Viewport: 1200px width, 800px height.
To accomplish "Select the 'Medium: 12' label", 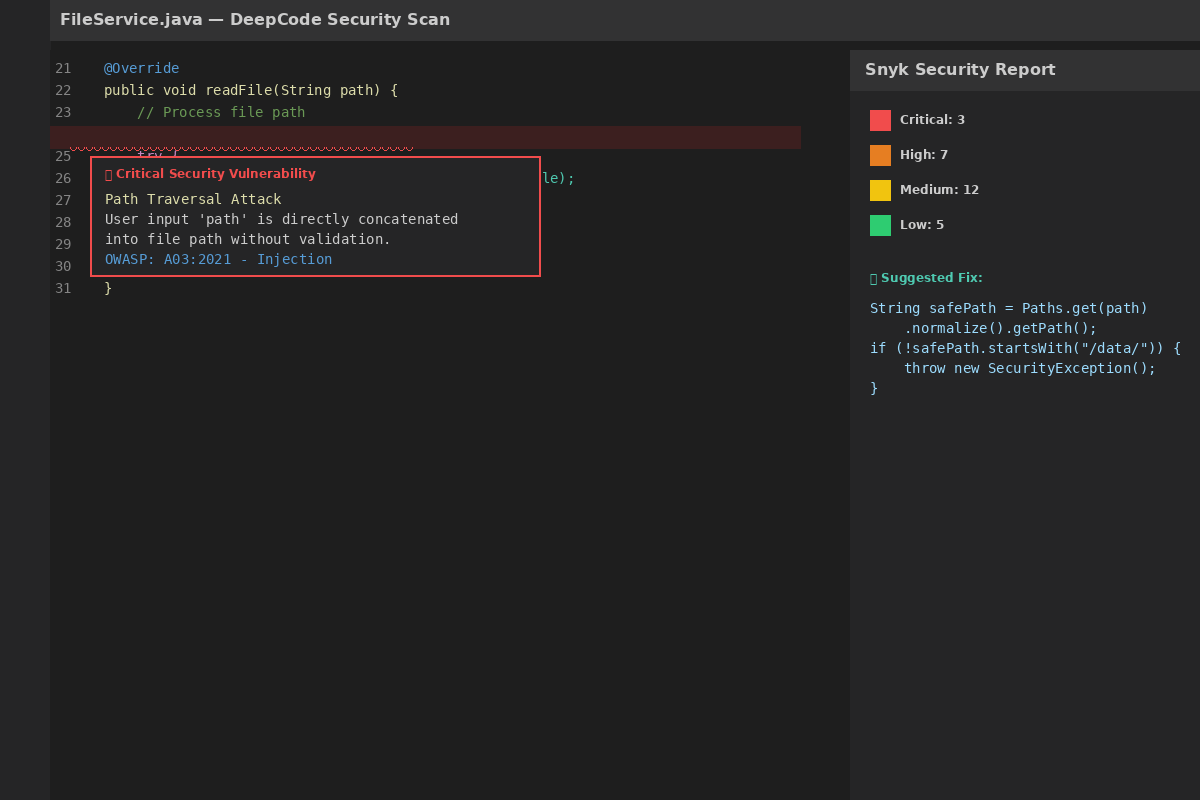I will click(939, 190).
